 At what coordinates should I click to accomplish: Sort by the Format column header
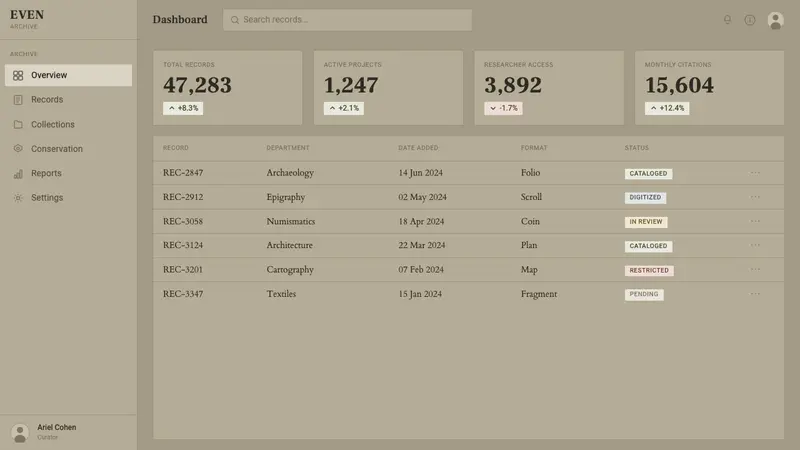tap(534, 148)
